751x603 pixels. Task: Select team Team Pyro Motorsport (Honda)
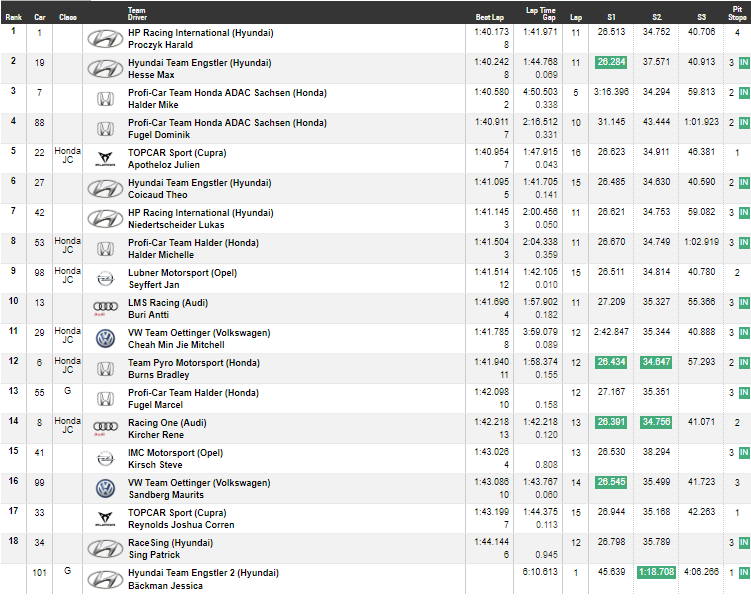point(194,363)
